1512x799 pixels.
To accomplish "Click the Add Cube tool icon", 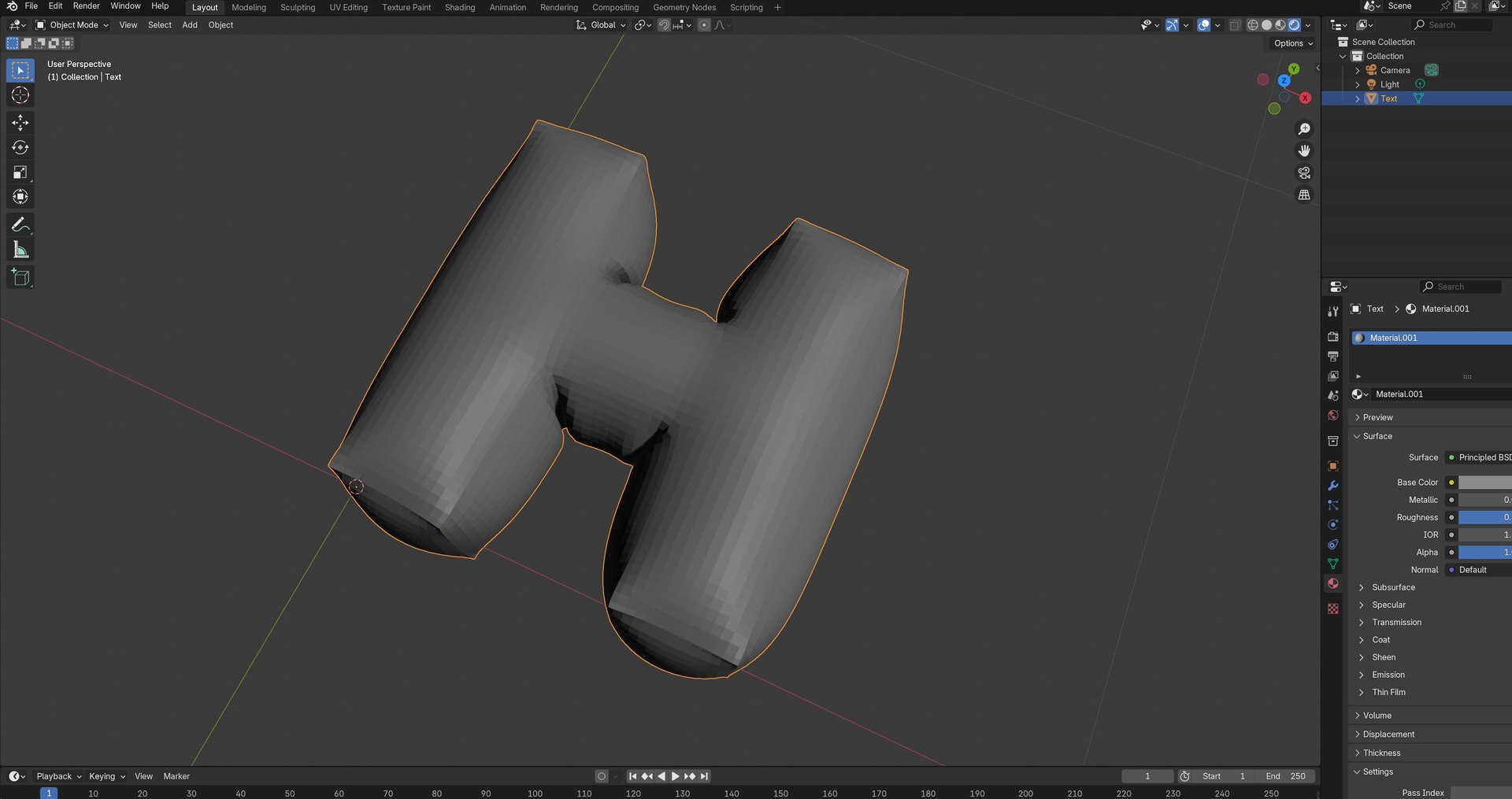I will click(20, 277).
